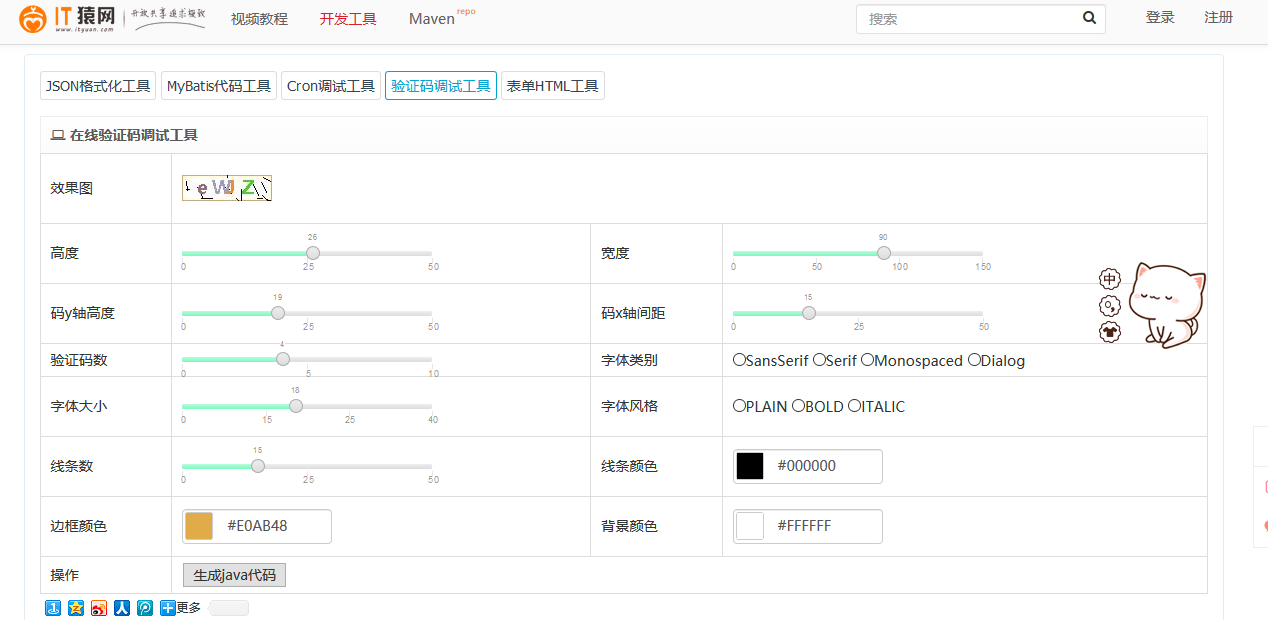Image resolution: width=1268 pixels, height=620 pixels.
Task: Select the Monospaced font type
Action: 868,360
